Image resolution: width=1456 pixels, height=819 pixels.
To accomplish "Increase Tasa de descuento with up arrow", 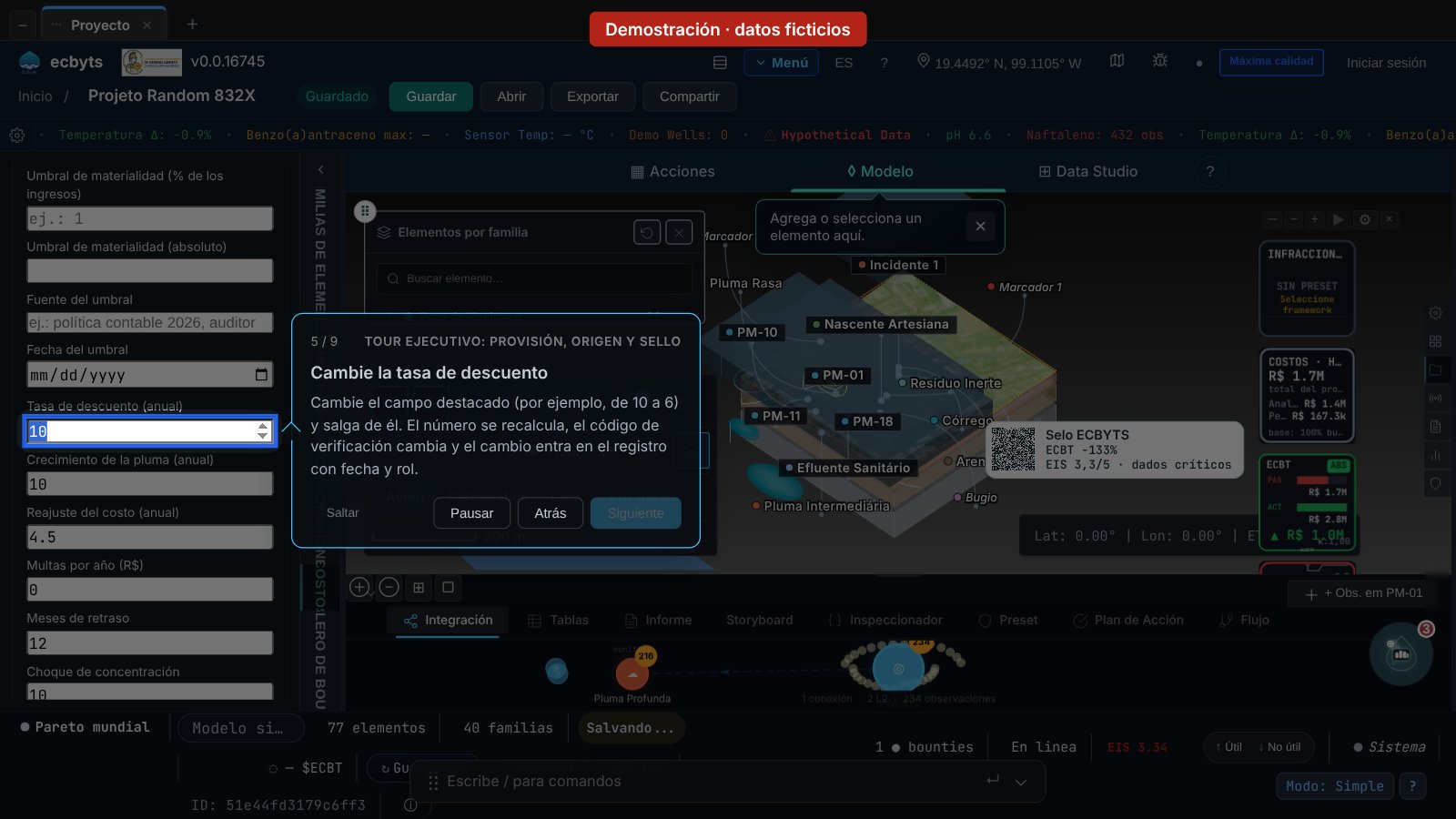I will click(x=263, y=426).
